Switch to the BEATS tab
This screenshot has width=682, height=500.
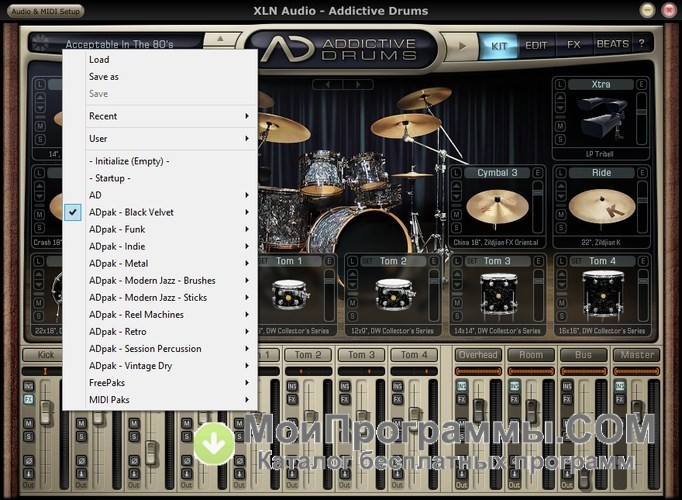[x=612, y=44]
